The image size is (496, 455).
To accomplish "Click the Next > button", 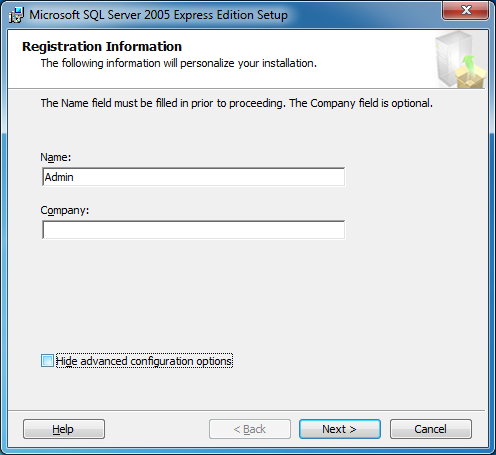I will click(x=340, y=429).
